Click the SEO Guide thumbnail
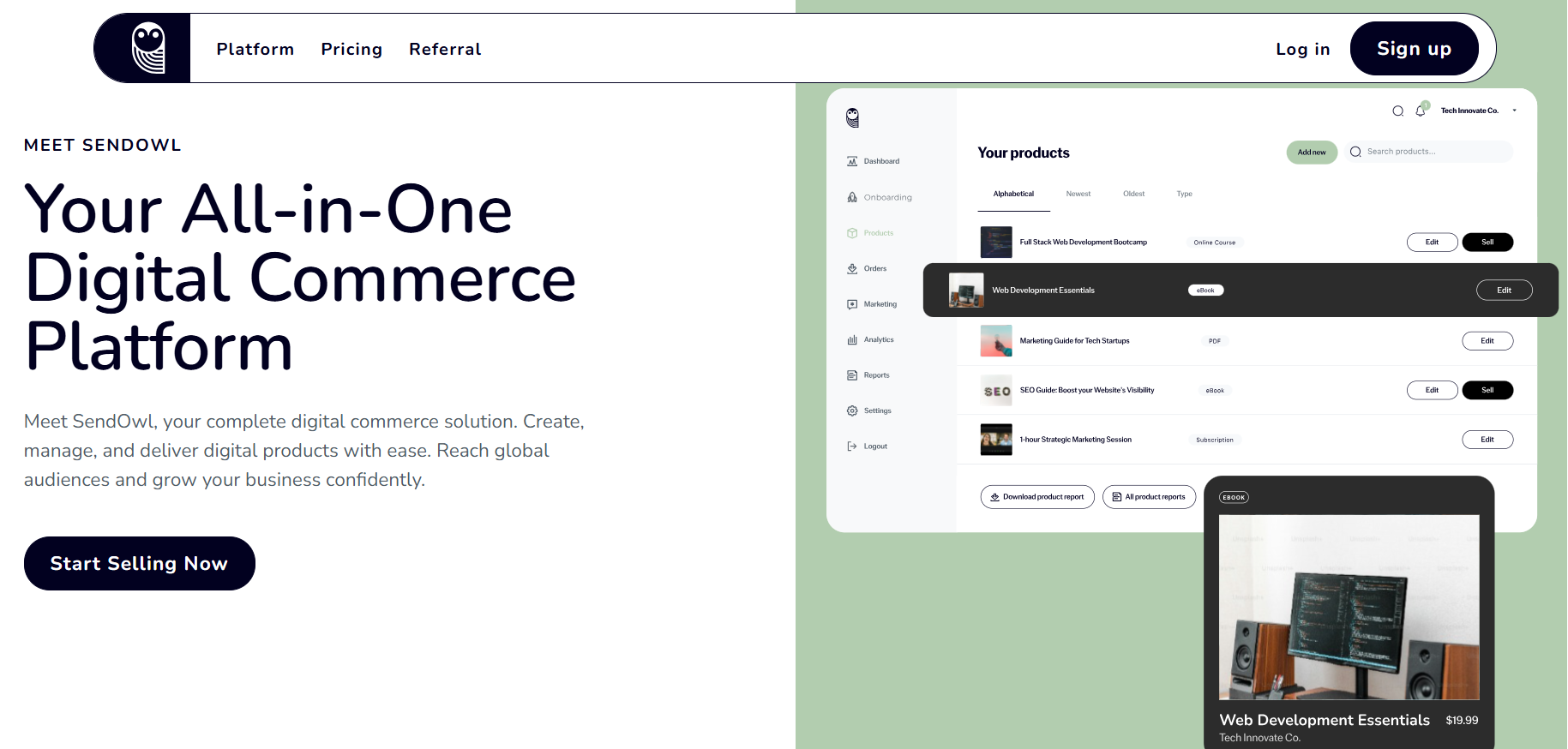This screenshot has height=749, width=1568. point(996,391)
